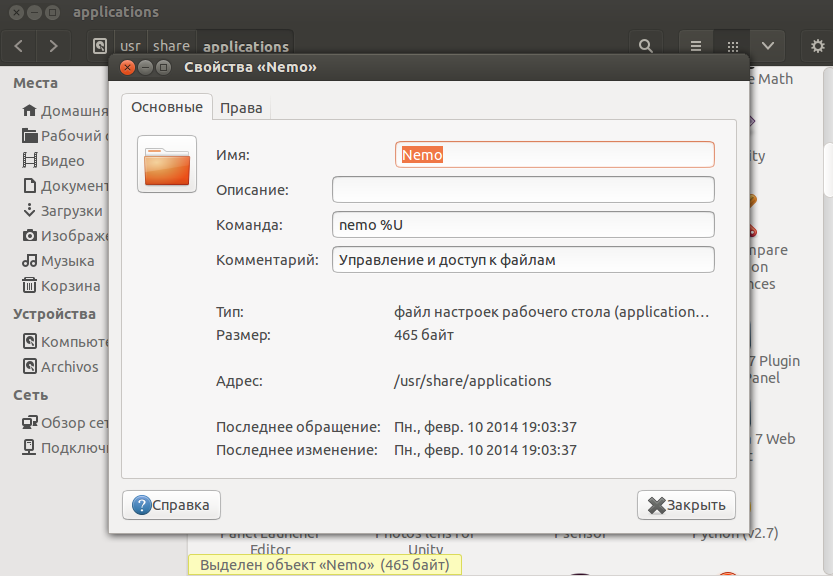
Task: Switch to the Права tab
Action: [x=241, y=108]
